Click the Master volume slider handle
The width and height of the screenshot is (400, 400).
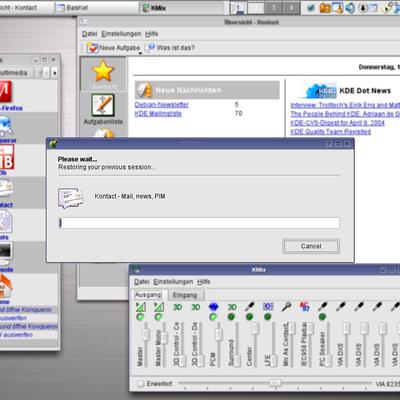pyautogui.click(x=146, y=334)
